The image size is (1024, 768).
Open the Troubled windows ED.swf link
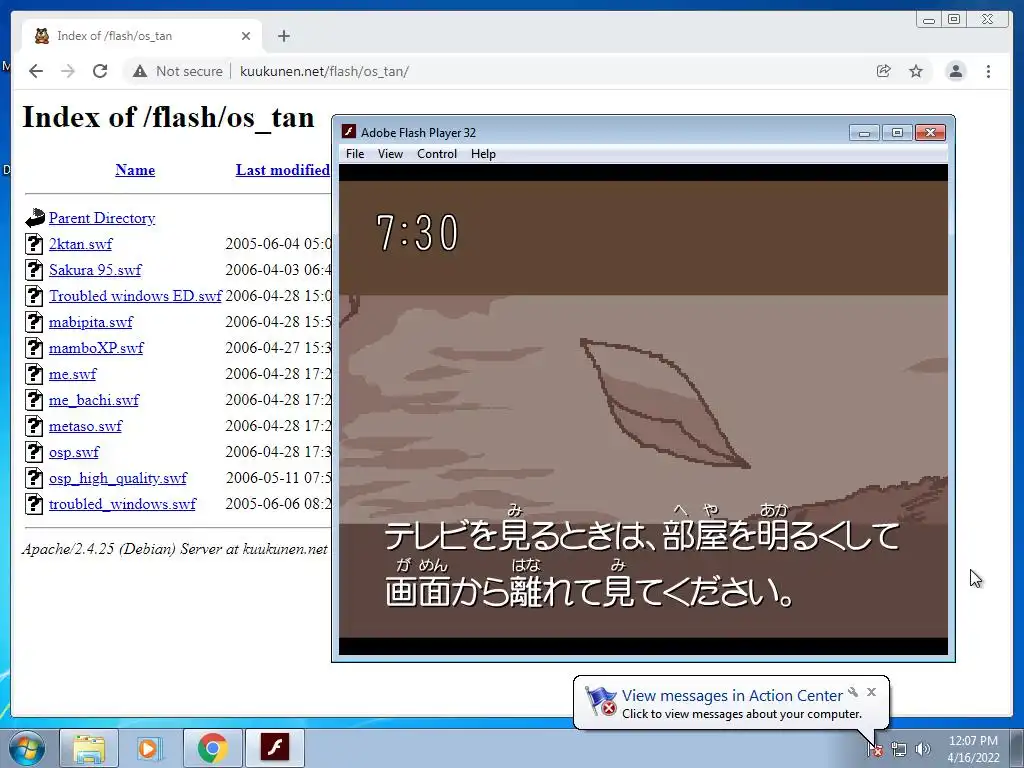136,296
